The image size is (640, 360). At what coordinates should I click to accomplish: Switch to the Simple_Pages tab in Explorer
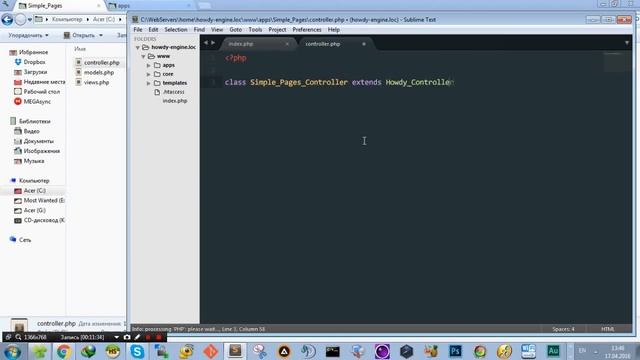[60, 6]
